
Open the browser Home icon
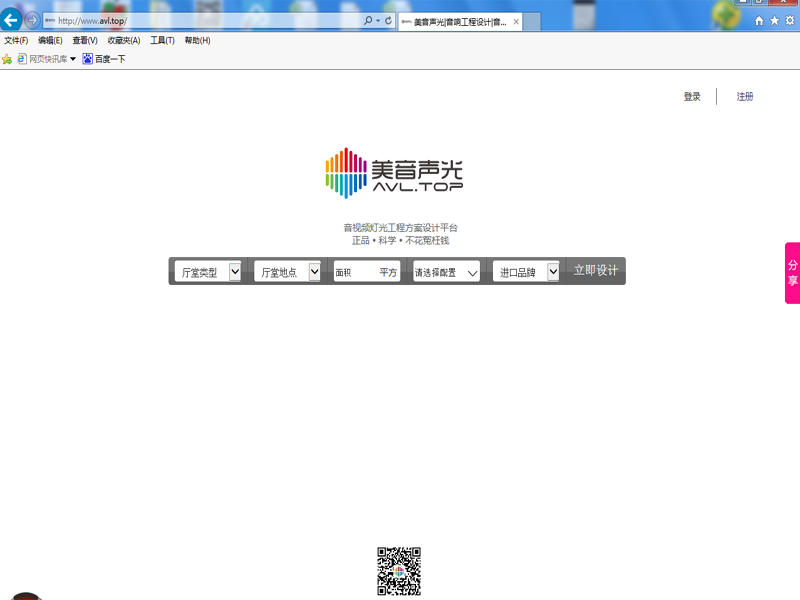point(759,20)
